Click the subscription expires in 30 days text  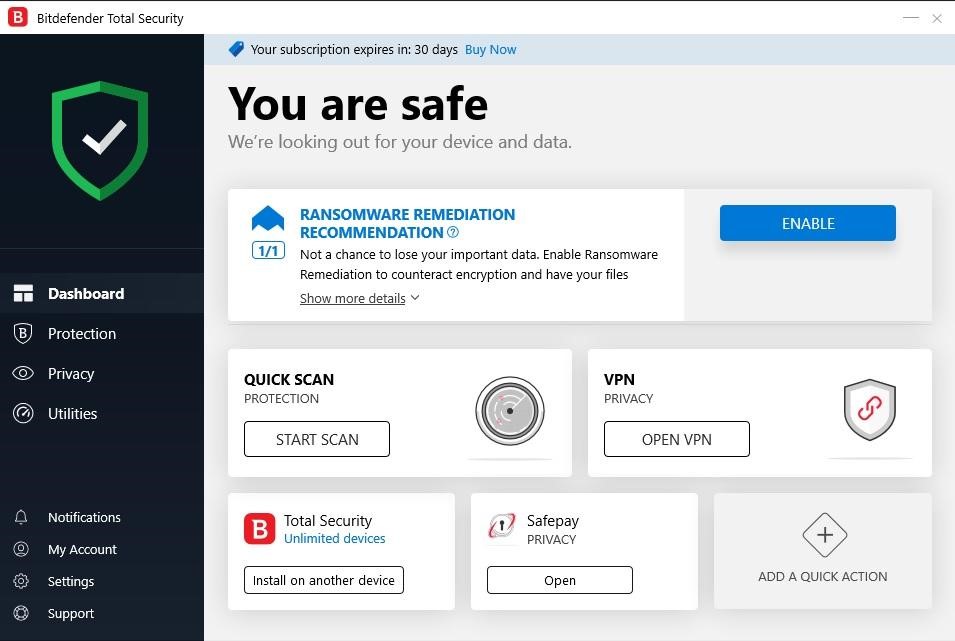(354, 49)
